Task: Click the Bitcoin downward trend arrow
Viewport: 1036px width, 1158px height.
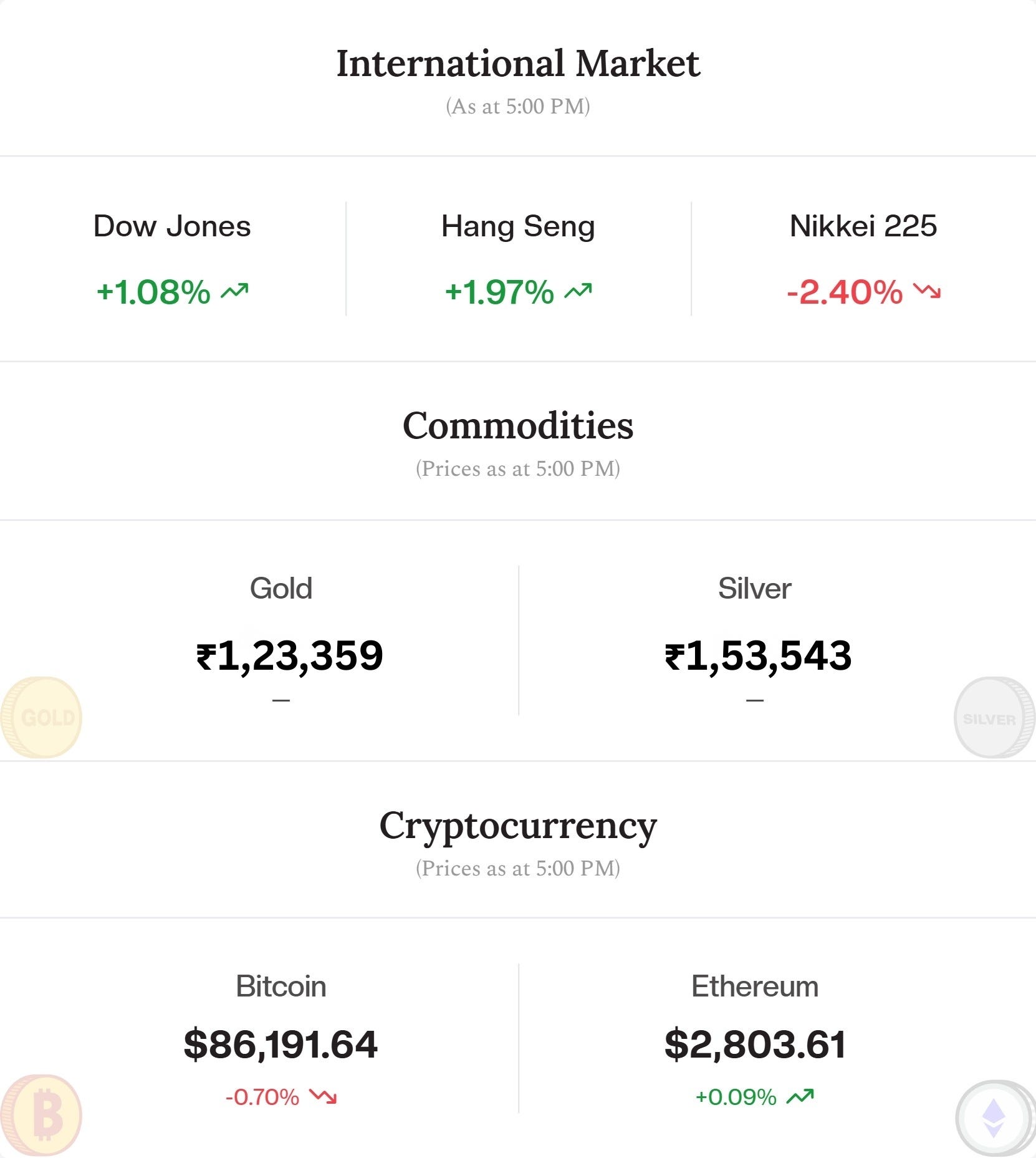Action: [x=323, y=1096]
